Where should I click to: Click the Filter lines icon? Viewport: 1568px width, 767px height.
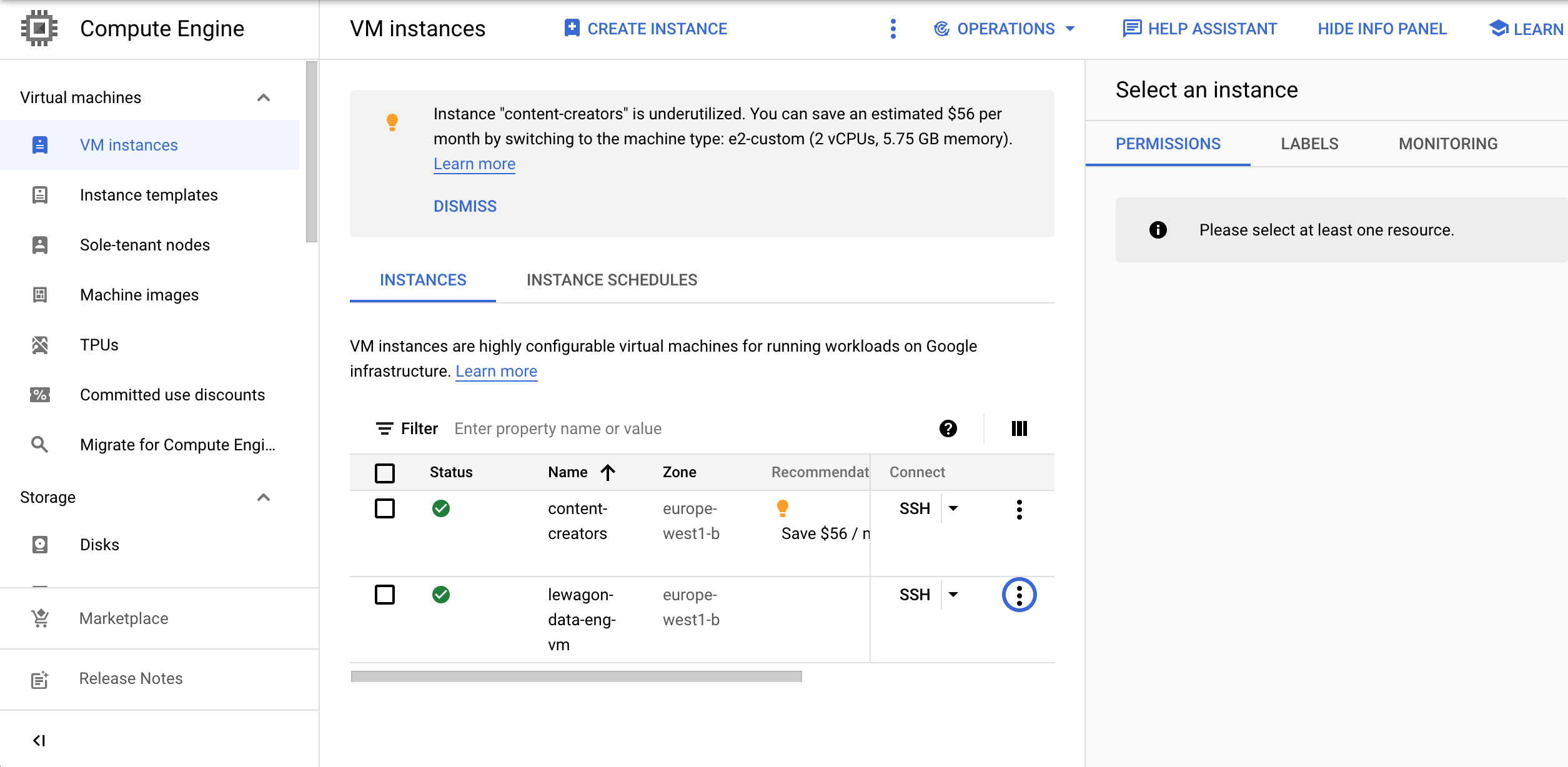coord(385,428)
